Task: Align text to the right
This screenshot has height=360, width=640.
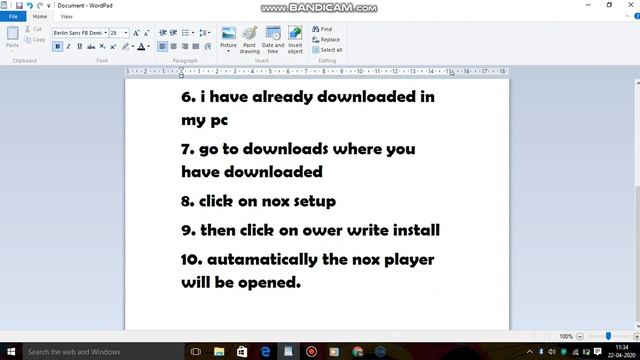Action: [185, 47]
